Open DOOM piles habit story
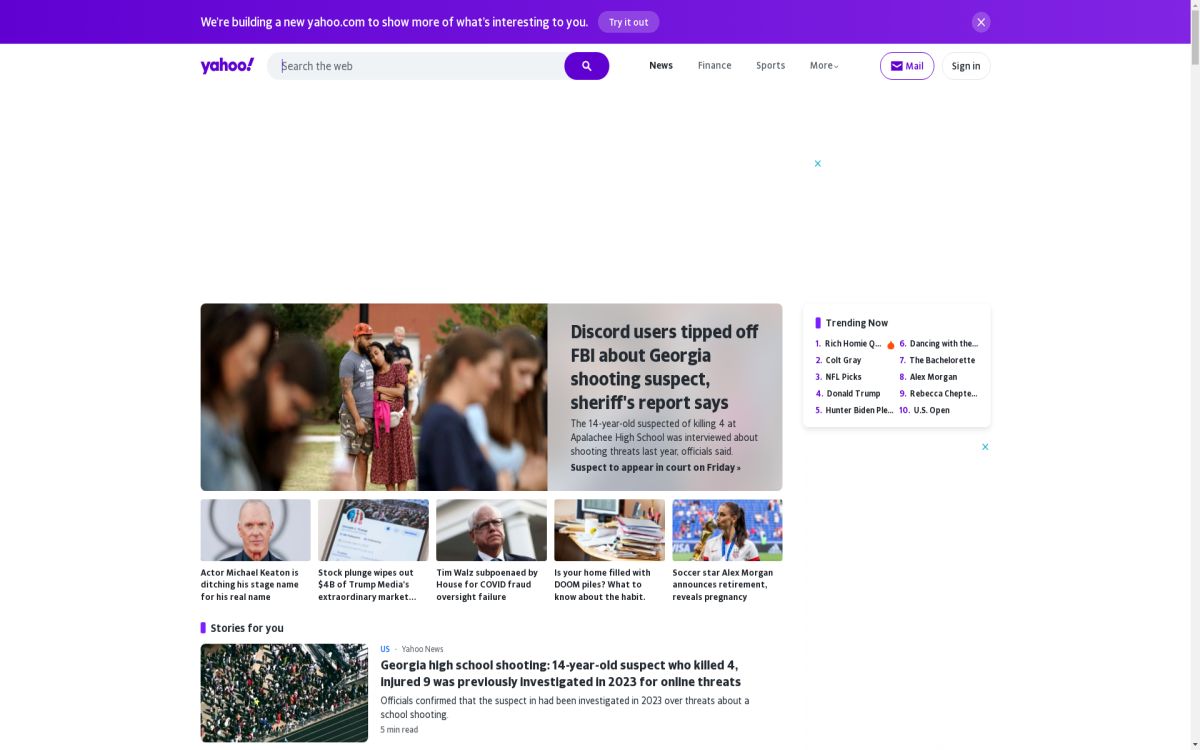 pos(603,585)
